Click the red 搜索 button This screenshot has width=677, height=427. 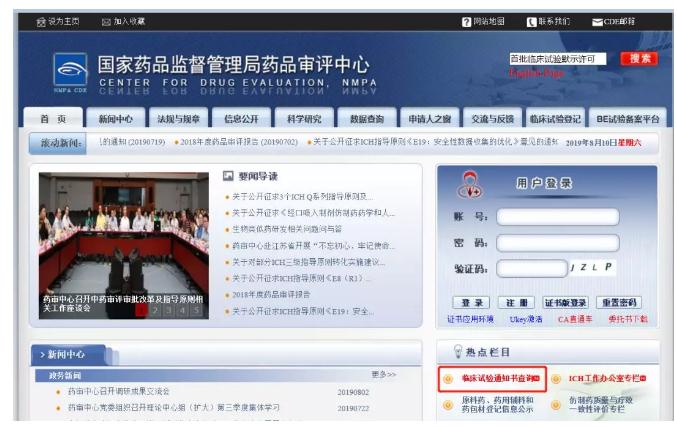point(639,58)
